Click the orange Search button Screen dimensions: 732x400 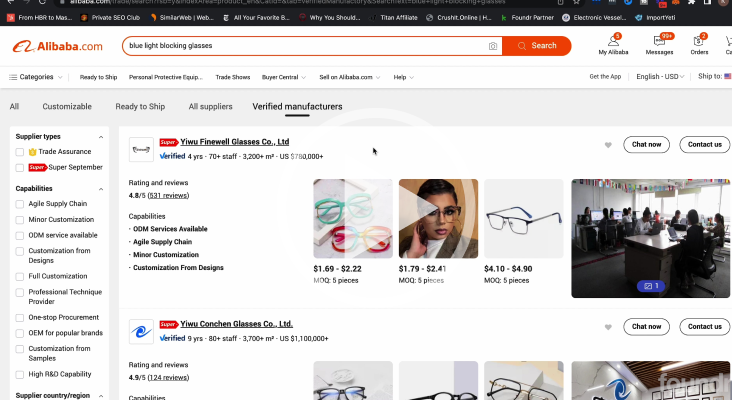click(537, 46)
